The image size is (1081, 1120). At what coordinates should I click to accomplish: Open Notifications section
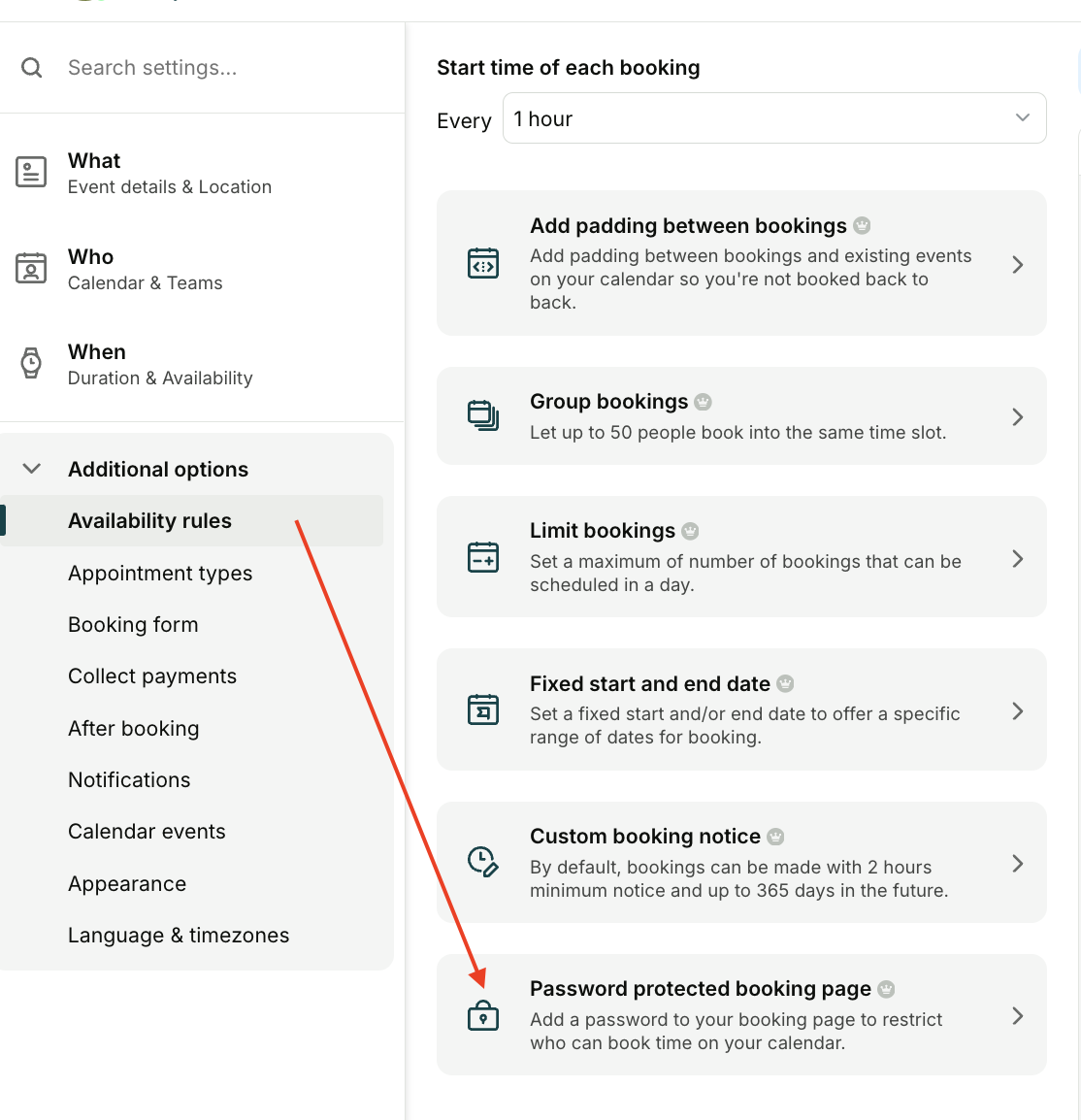click(129, 779)
